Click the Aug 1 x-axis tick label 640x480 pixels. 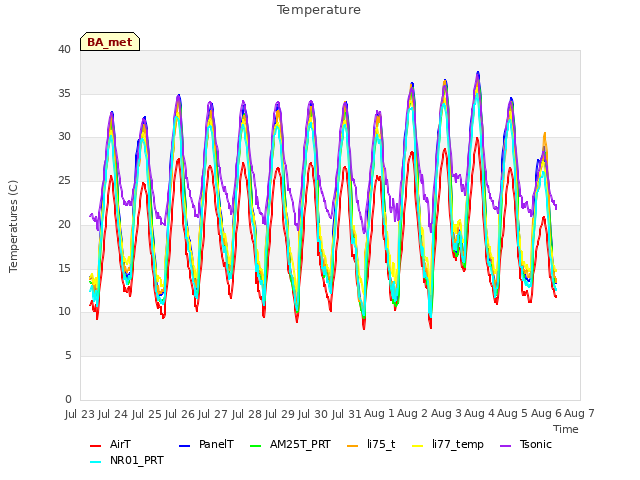tap(379, 414)
